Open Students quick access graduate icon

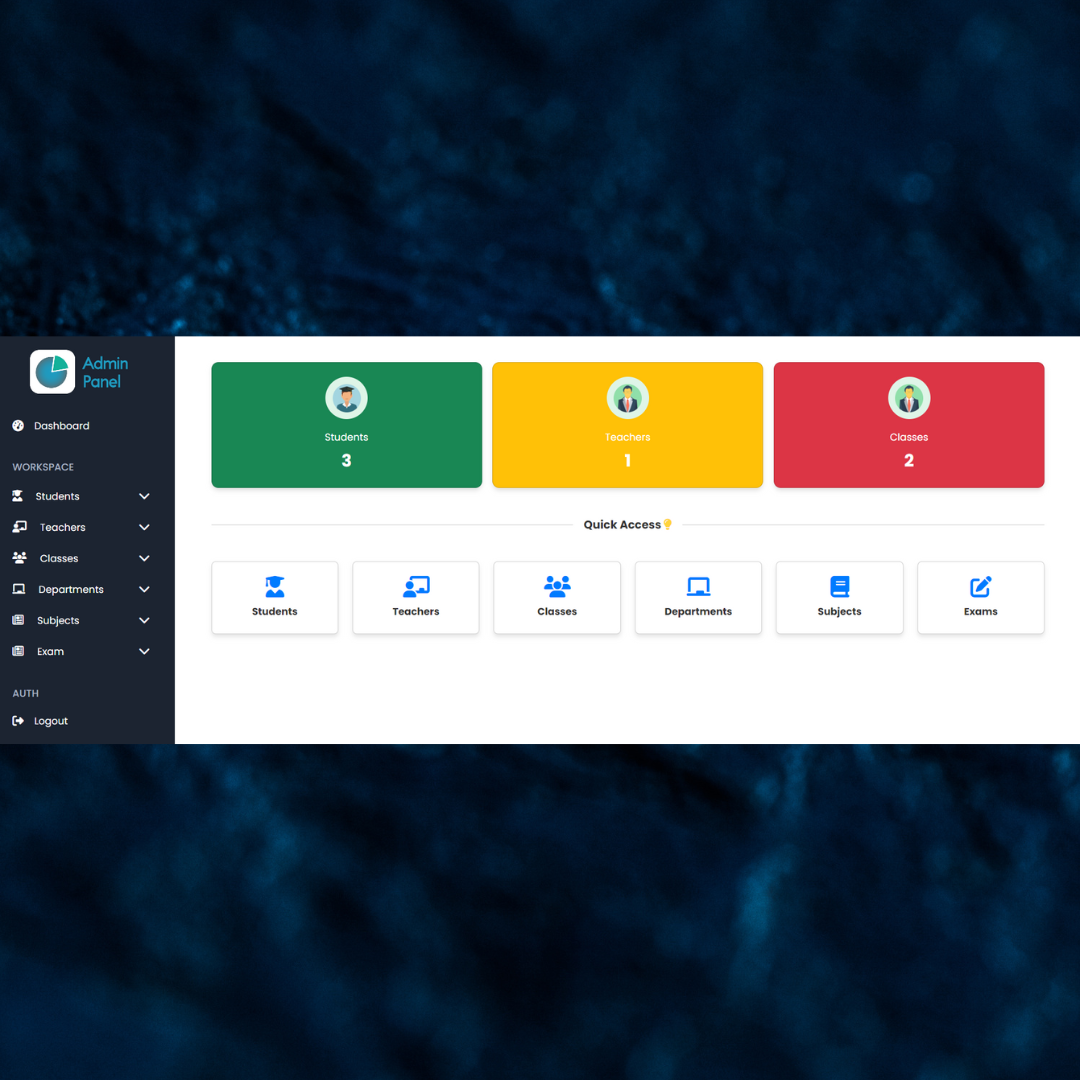click(275, 587)
